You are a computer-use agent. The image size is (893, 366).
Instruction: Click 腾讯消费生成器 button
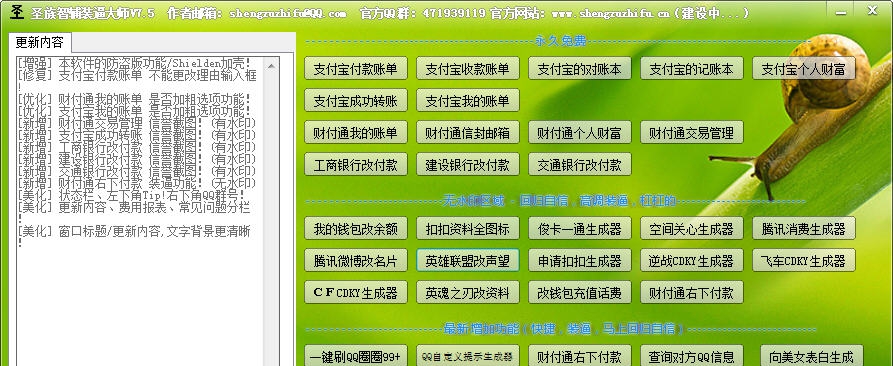(804, 228)
